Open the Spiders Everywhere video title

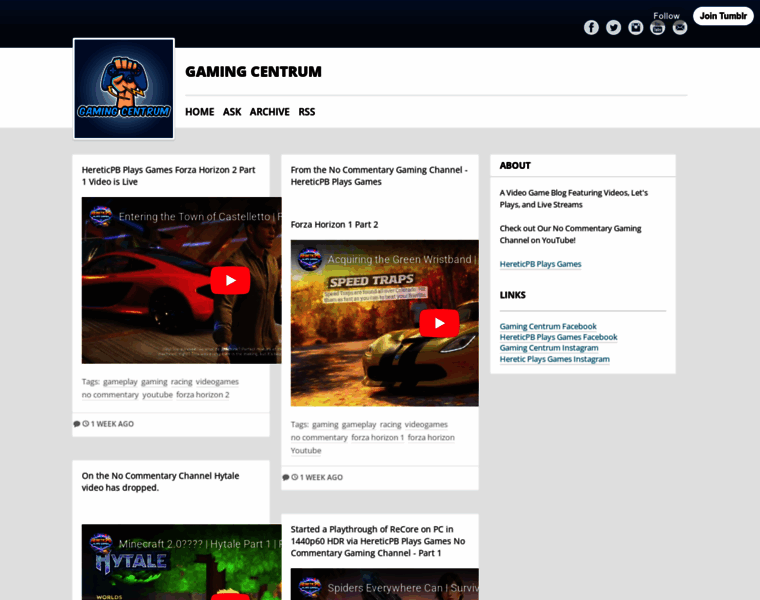[403, 588]
